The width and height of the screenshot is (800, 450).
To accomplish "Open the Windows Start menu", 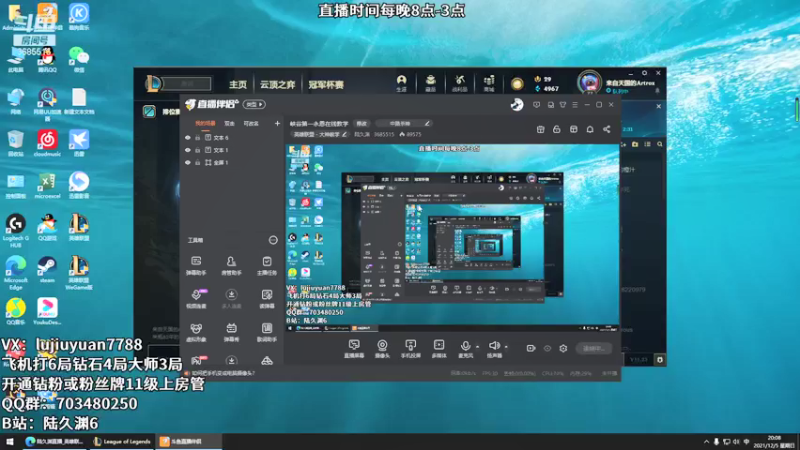I will pos(10,441).
